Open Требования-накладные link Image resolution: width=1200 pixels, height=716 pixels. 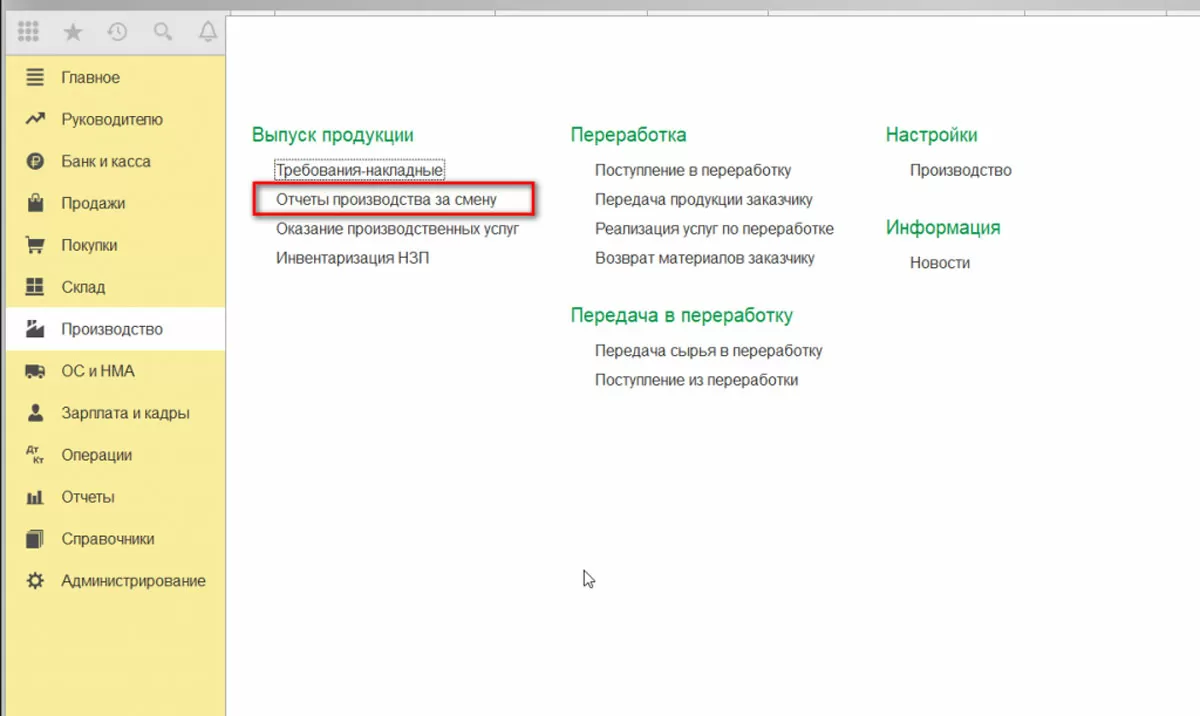359,170
